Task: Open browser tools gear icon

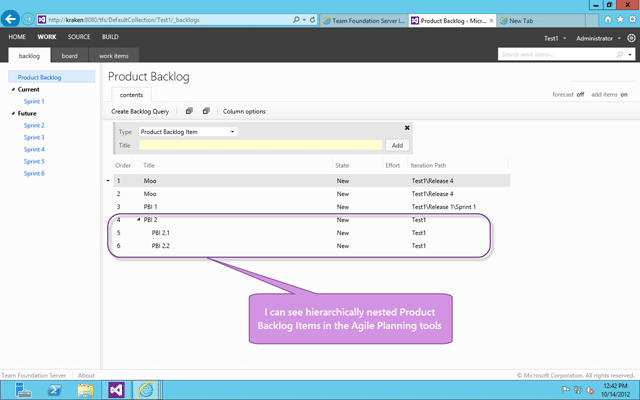Action: point(633,20)
